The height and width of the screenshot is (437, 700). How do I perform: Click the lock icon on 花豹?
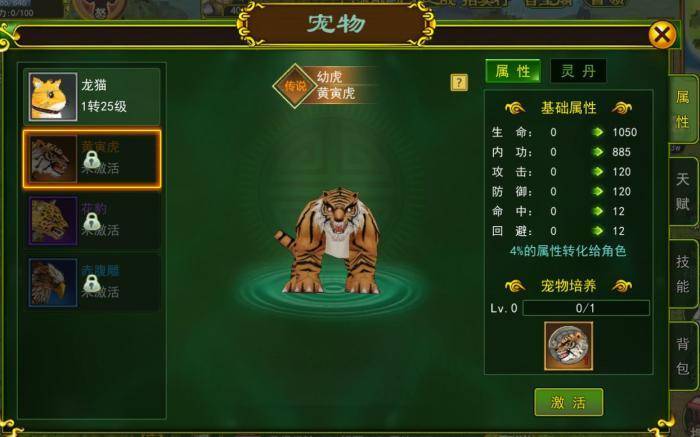(92, 221)
